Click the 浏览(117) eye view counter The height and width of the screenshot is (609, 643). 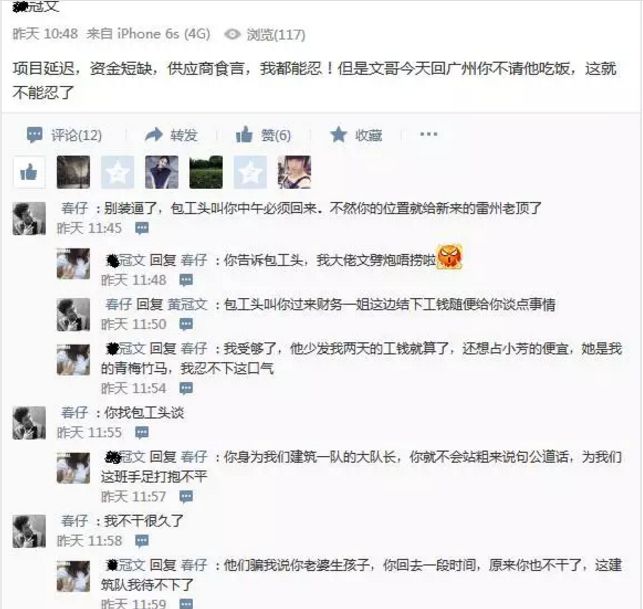coord(265,34)
